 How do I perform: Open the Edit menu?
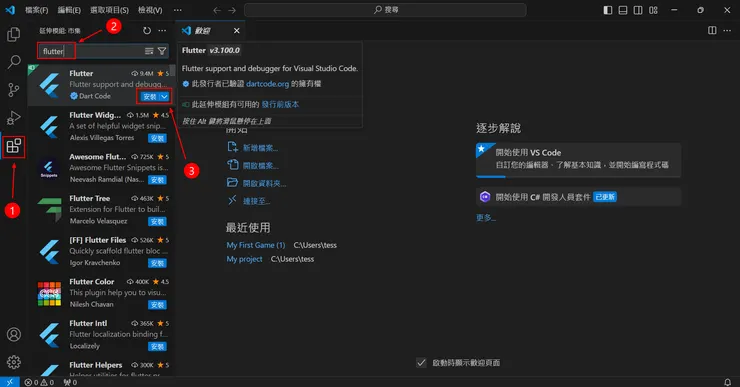point(69,10)
